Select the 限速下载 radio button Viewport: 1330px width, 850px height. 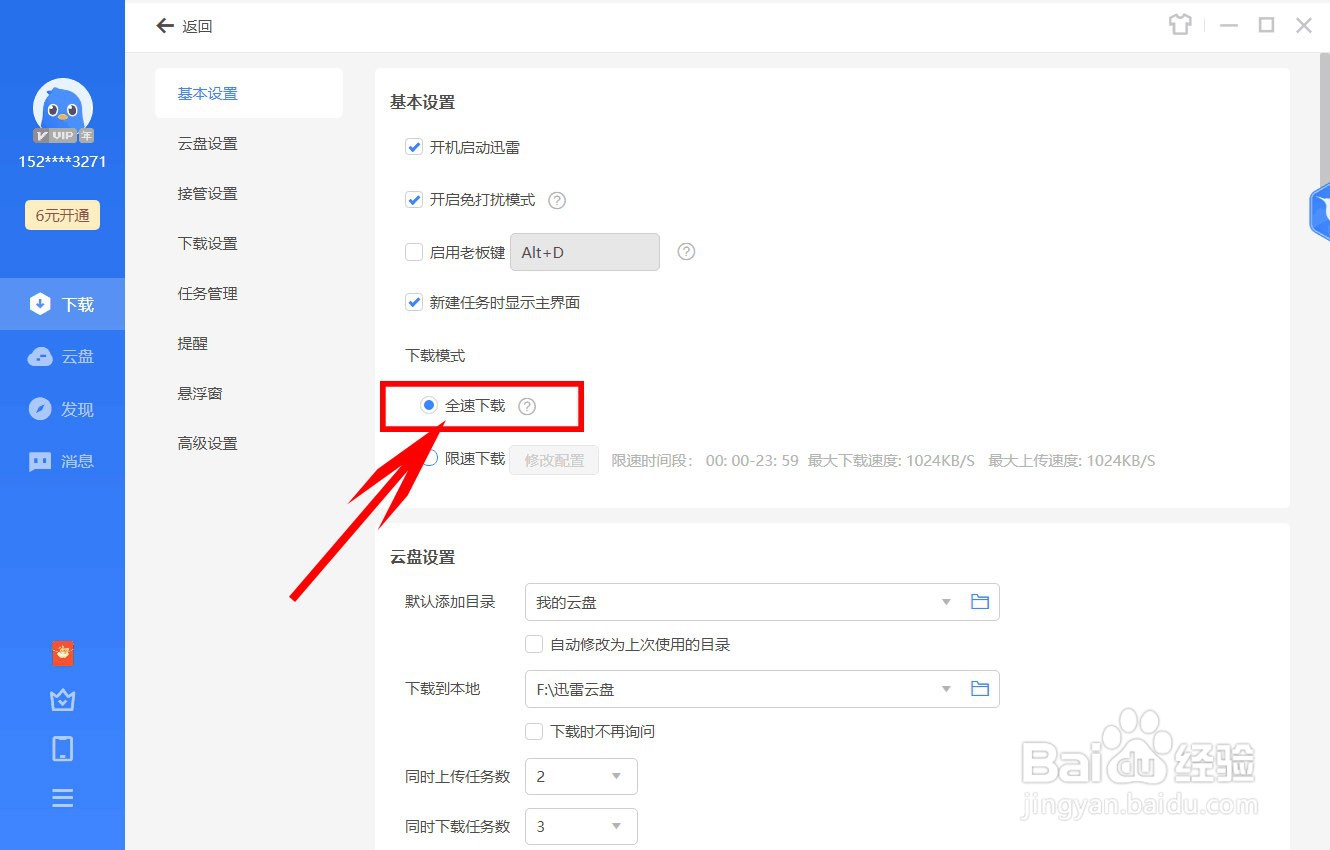[429, 459]
